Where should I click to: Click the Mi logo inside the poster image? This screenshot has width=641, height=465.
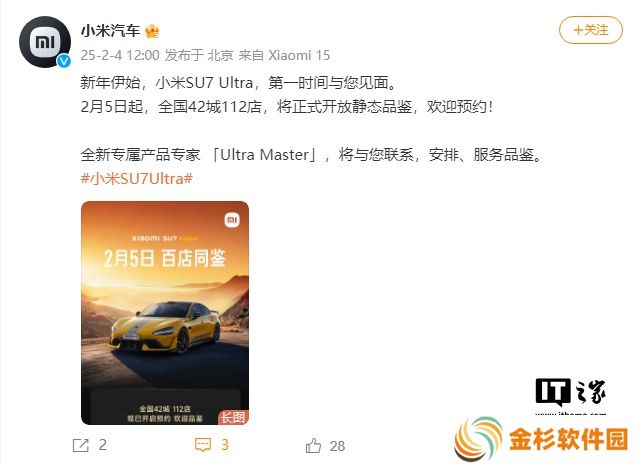(232, 220)
